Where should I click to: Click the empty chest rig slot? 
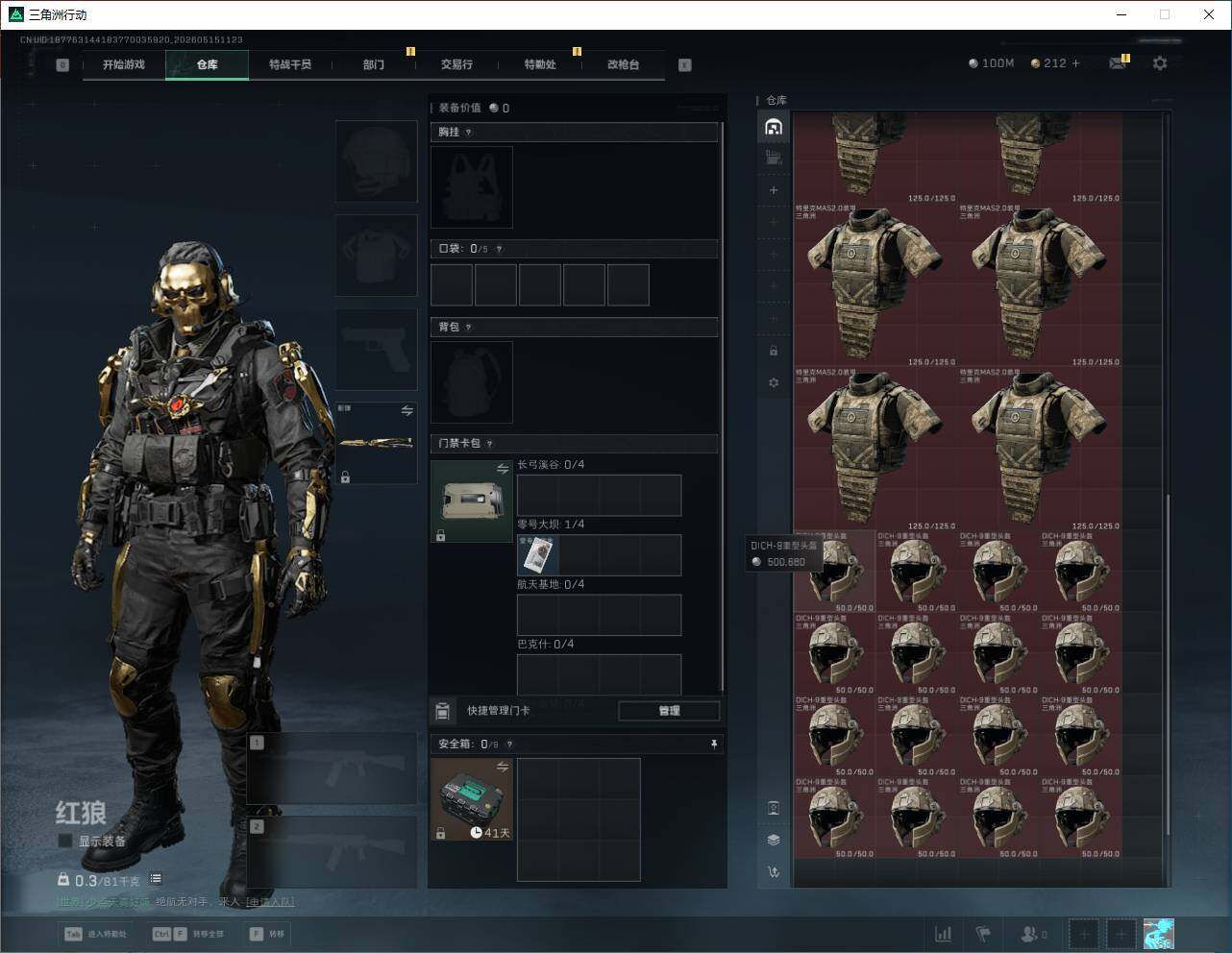(472, 187)
